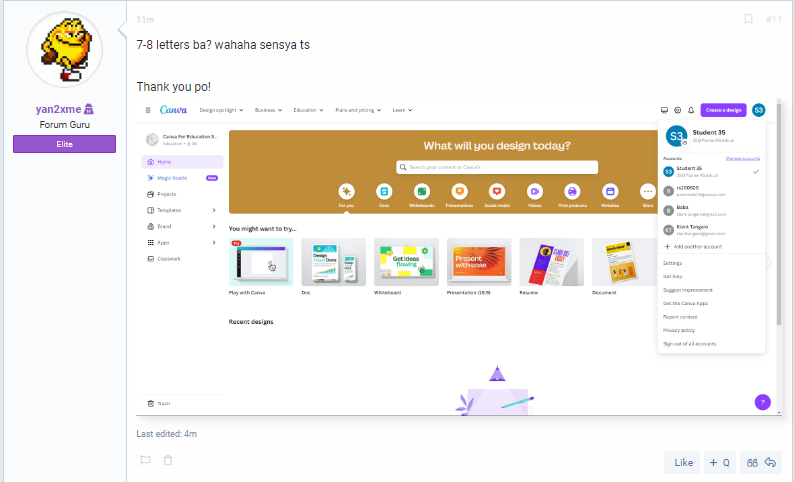Screen dimensions: 794x482
Task: Click the S3 avatar in the Canva header
Action: click(x=758, y=110)
